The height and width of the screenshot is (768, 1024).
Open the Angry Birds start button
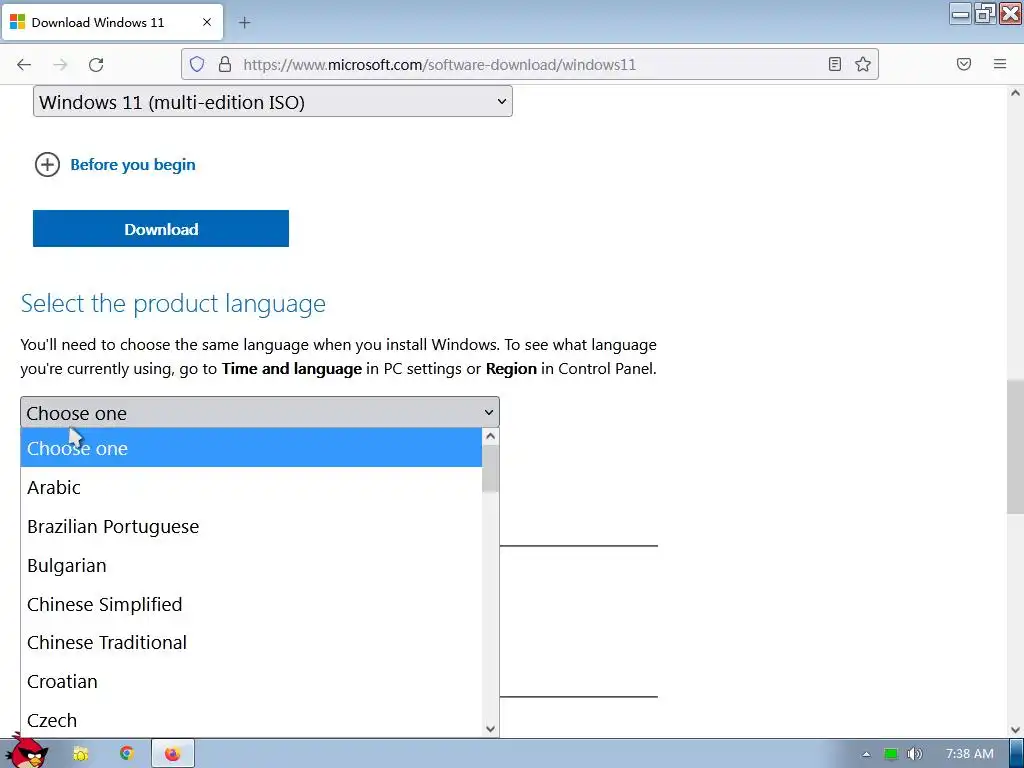26,752
